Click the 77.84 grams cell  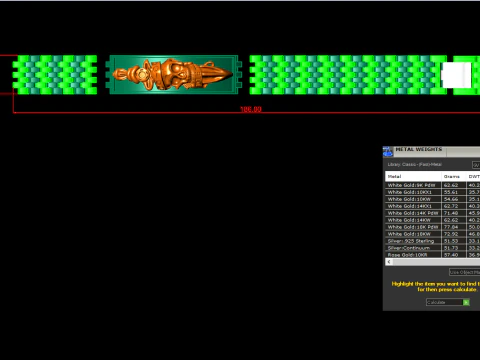pos(454,227)
